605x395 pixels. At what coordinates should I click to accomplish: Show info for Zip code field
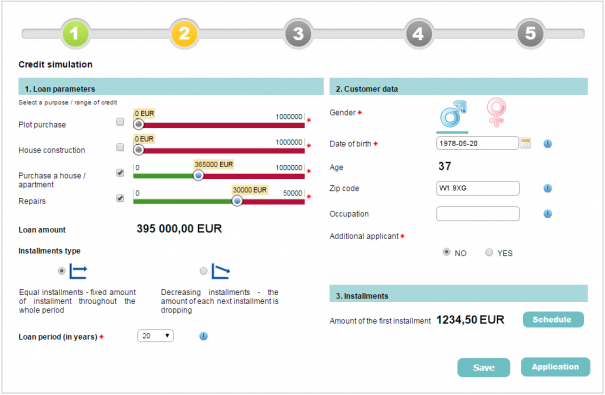[x=548, y=188]
